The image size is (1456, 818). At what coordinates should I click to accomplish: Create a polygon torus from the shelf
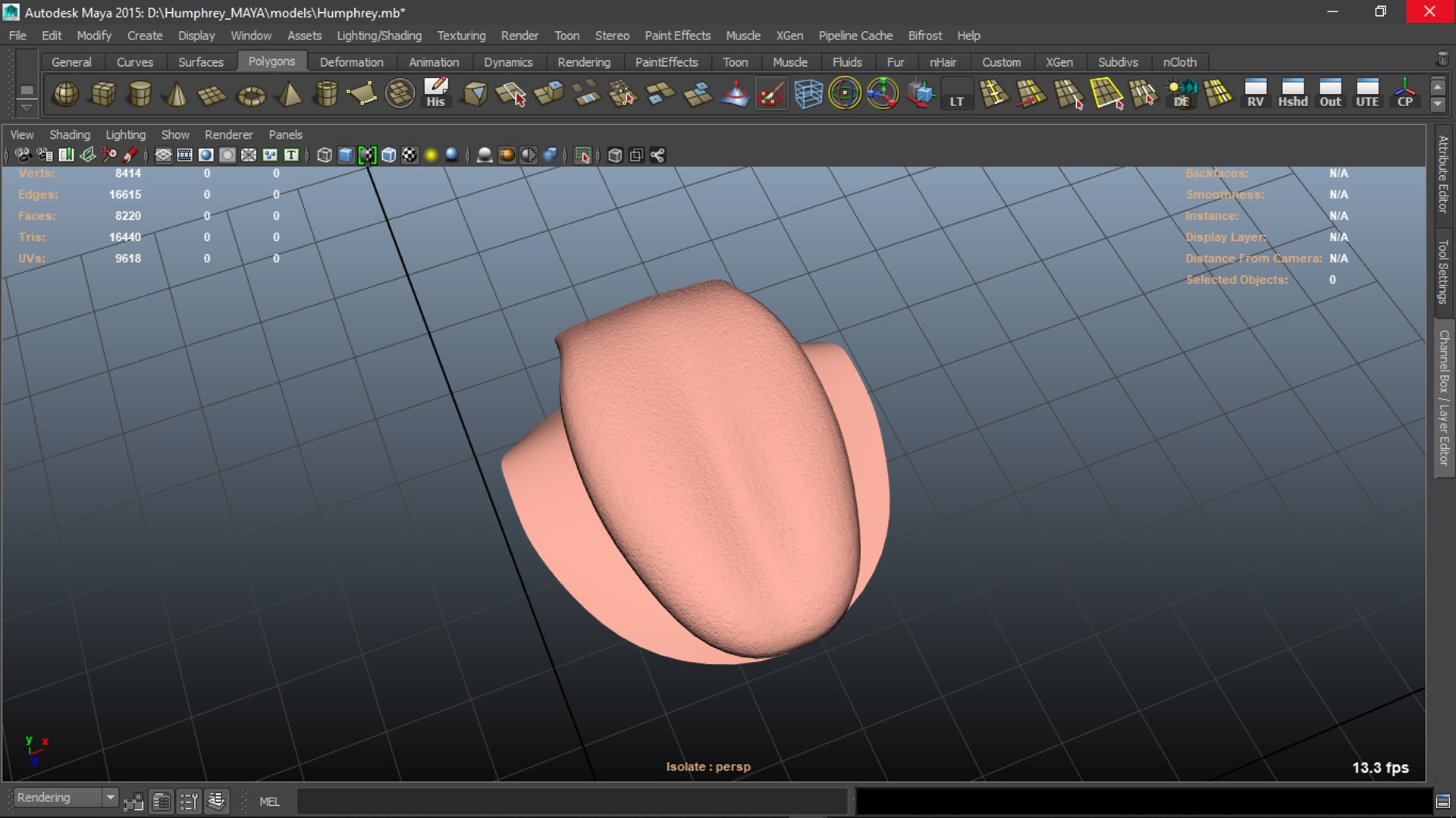[x=251, y=94]
